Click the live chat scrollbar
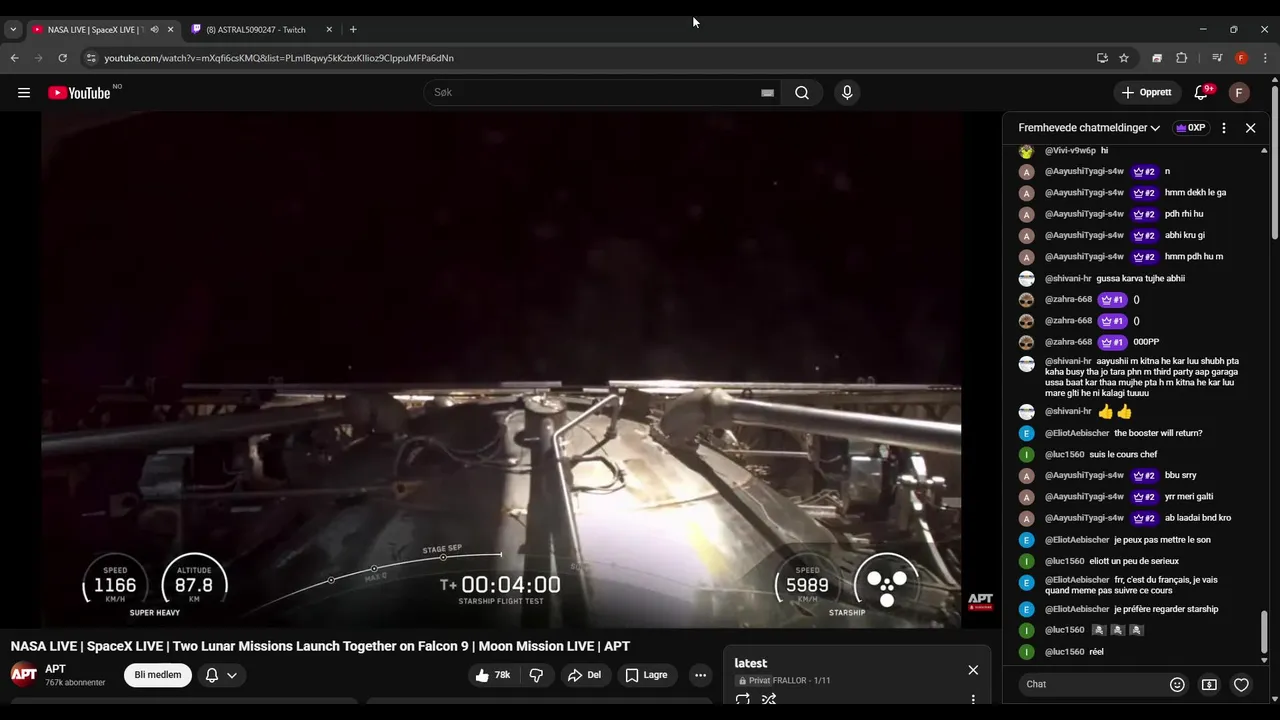 1264,633
